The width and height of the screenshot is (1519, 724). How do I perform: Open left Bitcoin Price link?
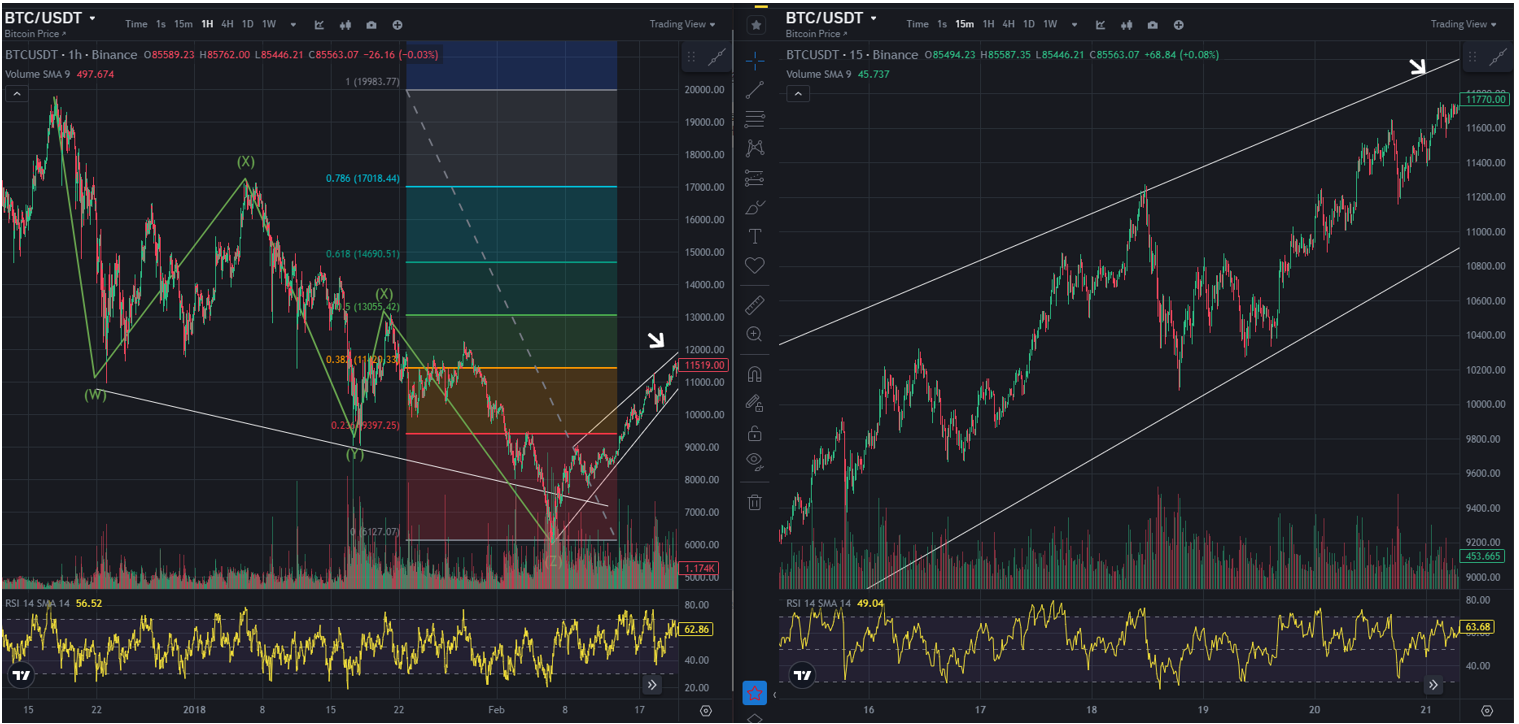click(x=35, y=34)
